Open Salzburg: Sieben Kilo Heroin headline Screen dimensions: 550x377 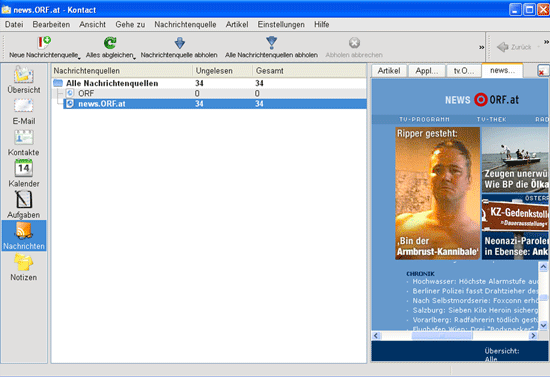coord(475,310)
